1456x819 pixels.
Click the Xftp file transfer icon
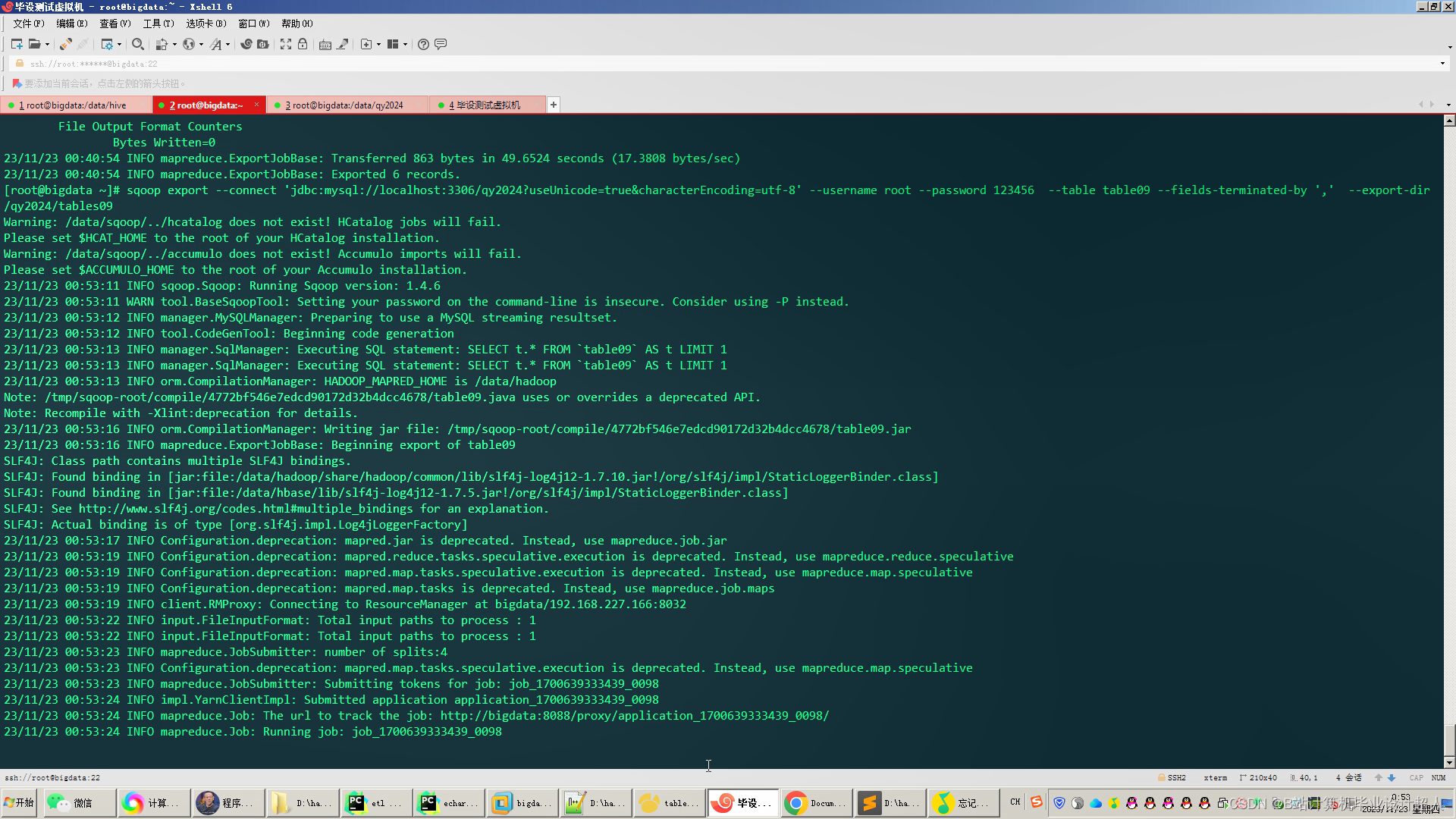point(262,44)
